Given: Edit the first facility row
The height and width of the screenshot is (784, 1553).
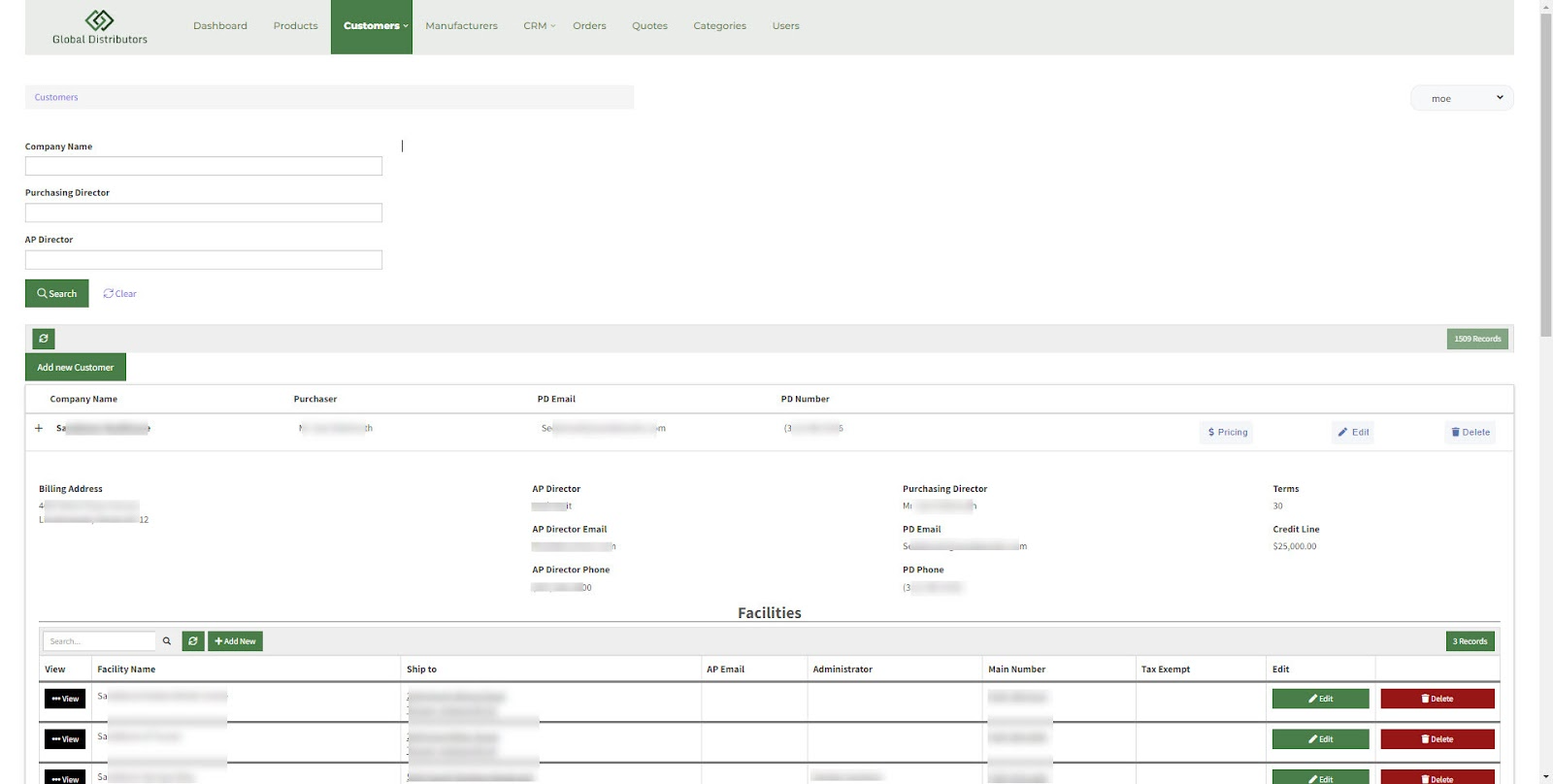Looking at the screenshot, I should pos(1320,699).
